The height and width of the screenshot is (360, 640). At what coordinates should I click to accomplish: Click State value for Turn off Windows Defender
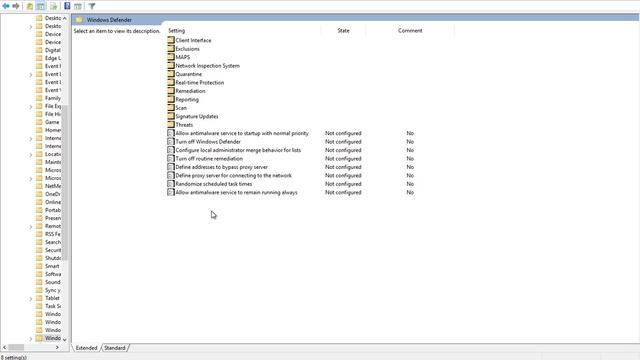pyautogui.click(x=343, y=142)
